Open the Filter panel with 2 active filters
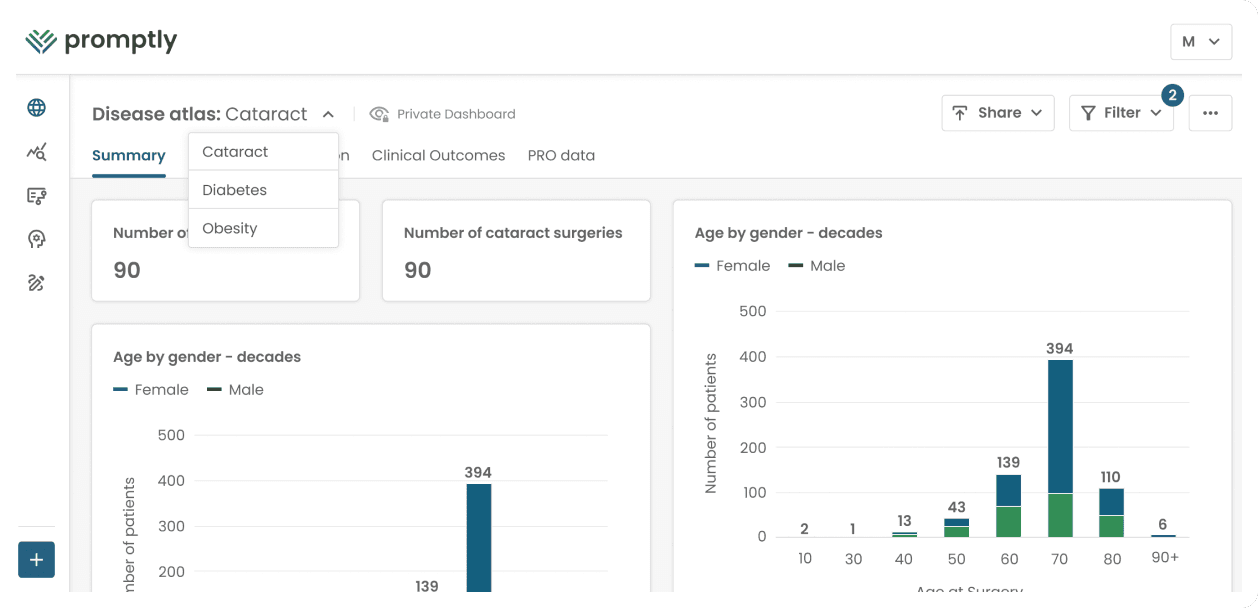The width and height of the screenshot is (1258, 608). click(x=1121, y=113)
